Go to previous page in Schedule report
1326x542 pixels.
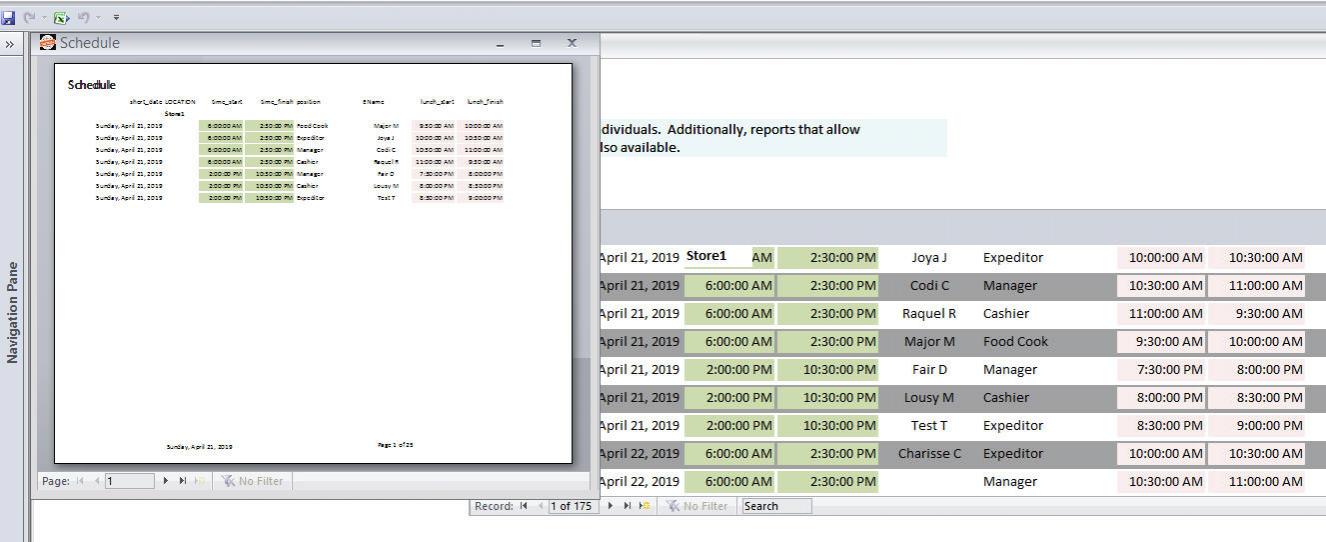[97, 481]
